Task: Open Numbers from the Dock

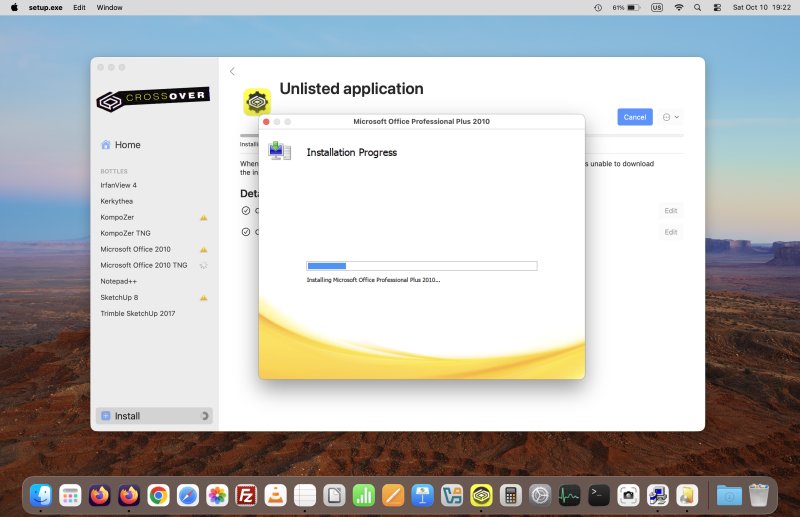Action: (364, 495)
